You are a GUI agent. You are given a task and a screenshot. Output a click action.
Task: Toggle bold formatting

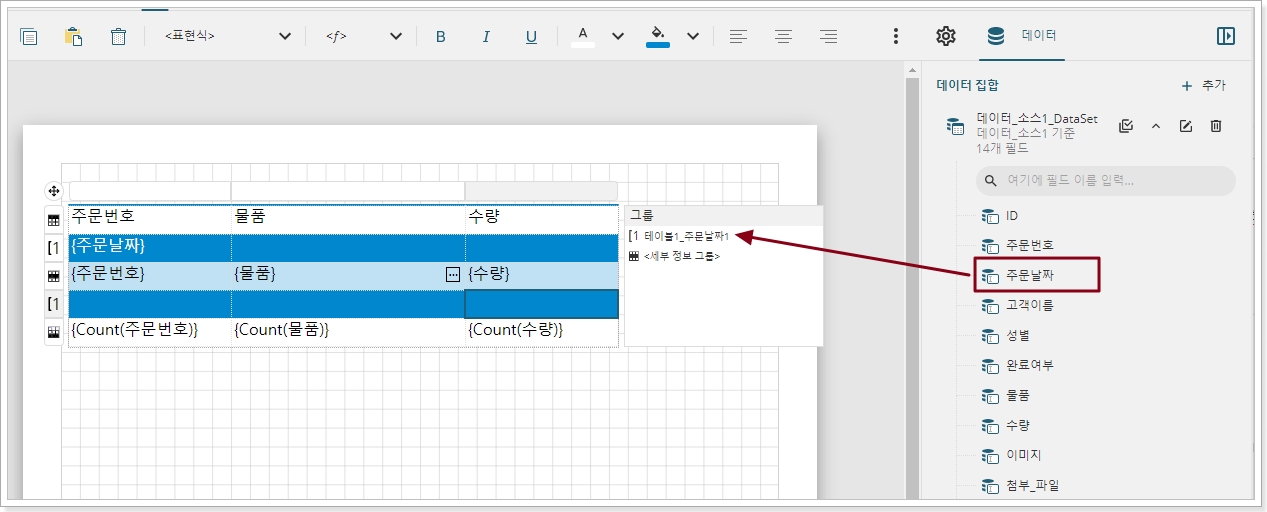[x=440, y=36]
